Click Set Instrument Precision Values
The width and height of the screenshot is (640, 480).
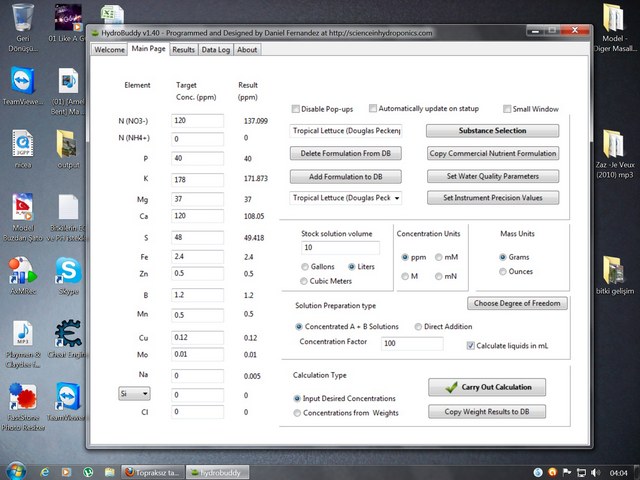(493, 198)
